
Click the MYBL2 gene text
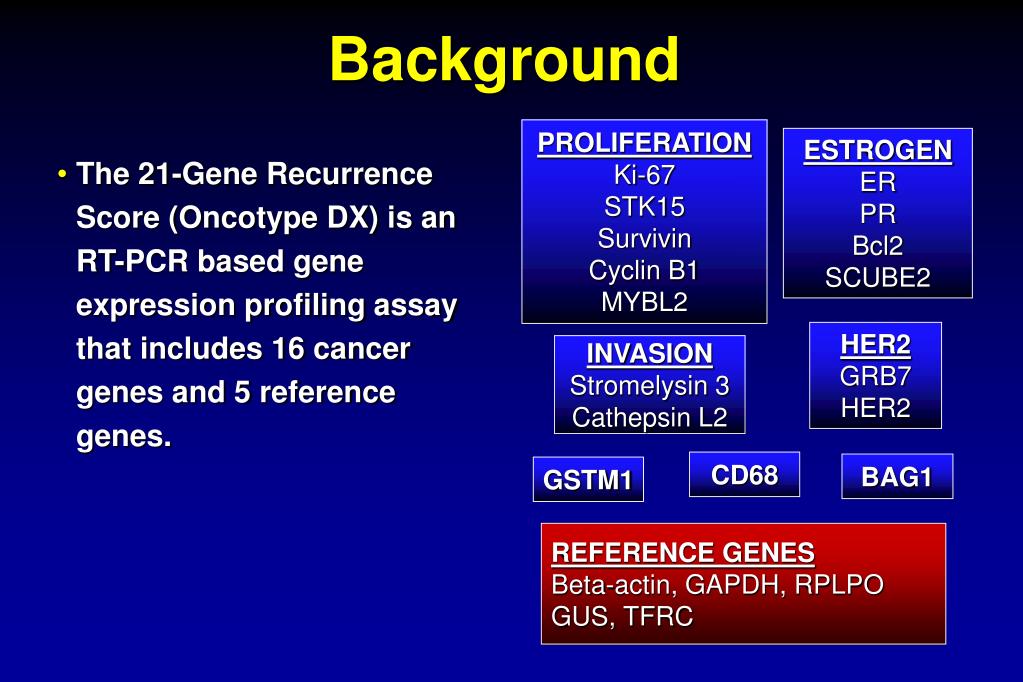tap(645, 302)
